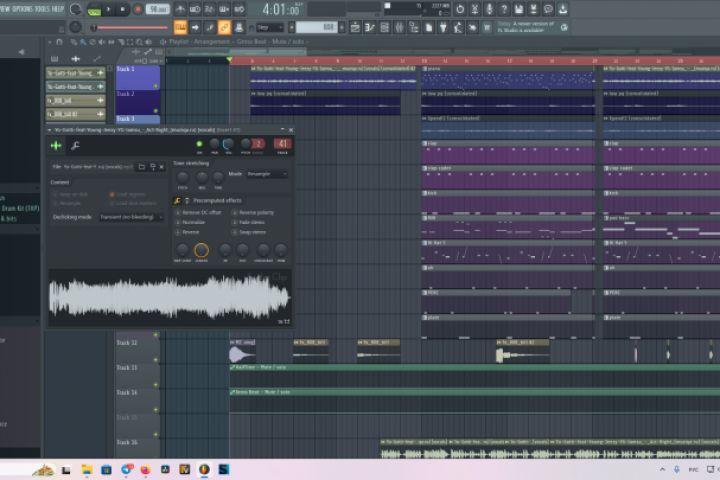
Task: Open the playlist options menu arrow
Action: pyautogui.click(x=50, y=42)
